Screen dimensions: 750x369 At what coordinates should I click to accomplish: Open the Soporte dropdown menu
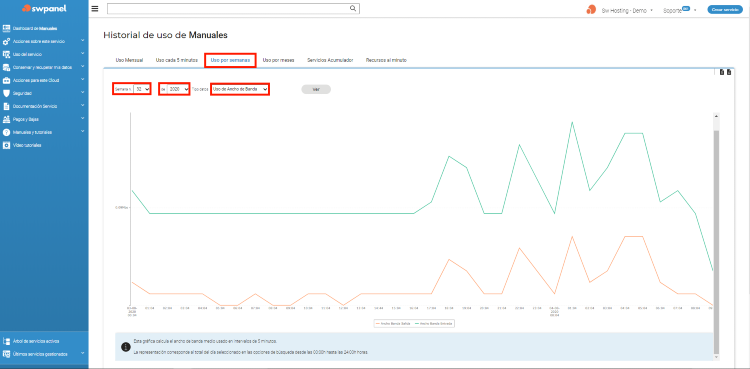point(679,10)
